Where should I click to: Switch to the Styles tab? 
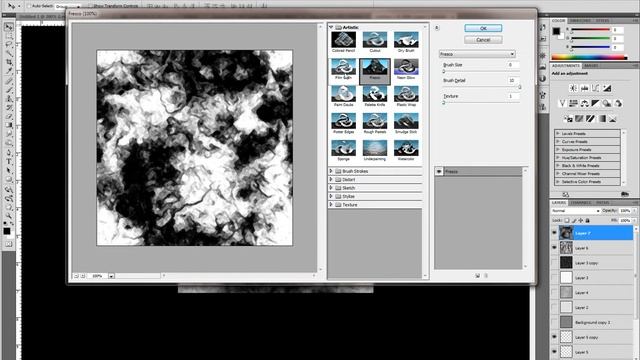click(x=603, y=20)
